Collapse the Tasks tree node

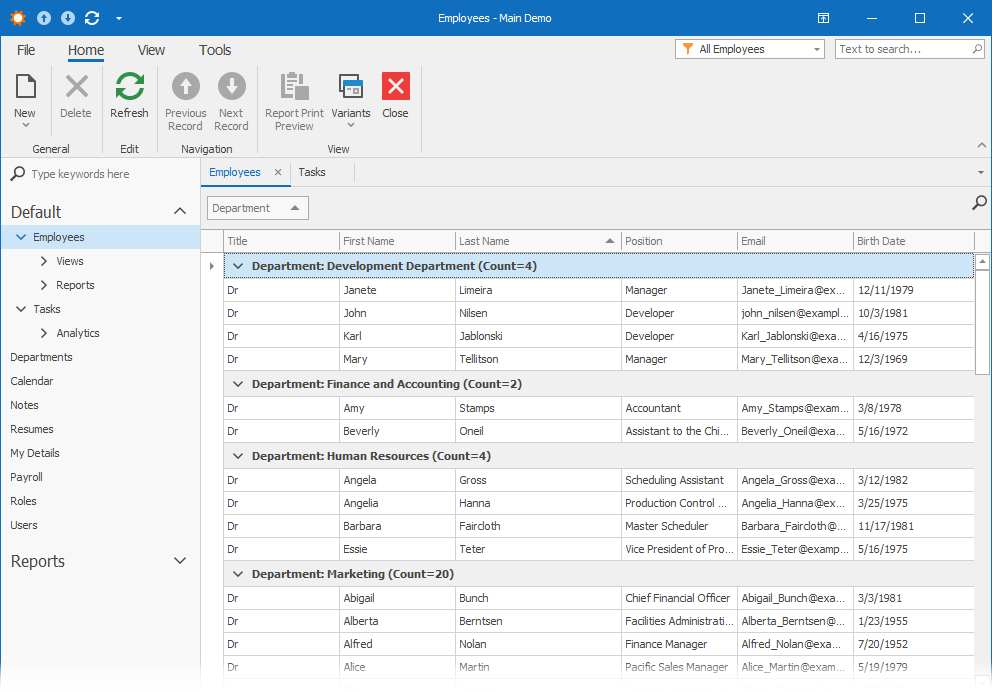21,309
